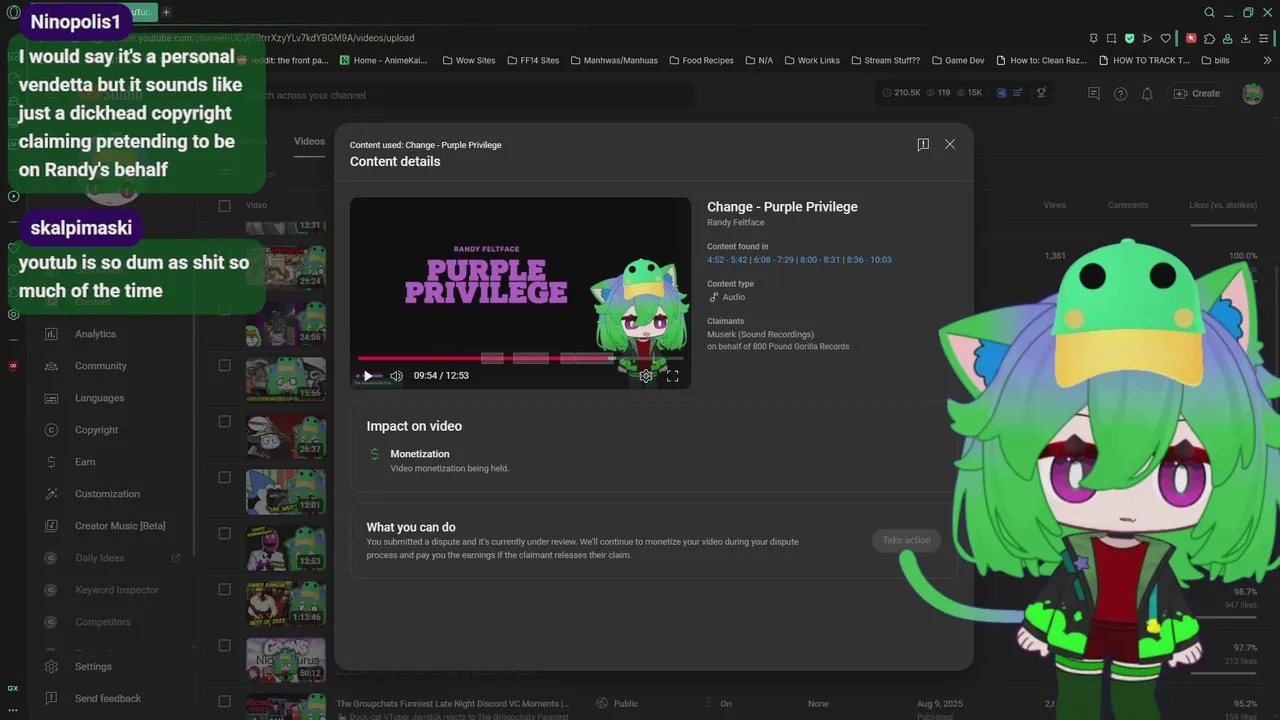Screen dimensions: 1280x720
Task: Open the bills bookmark folder
Action: pyautogui.click(x=1213, y=60)
